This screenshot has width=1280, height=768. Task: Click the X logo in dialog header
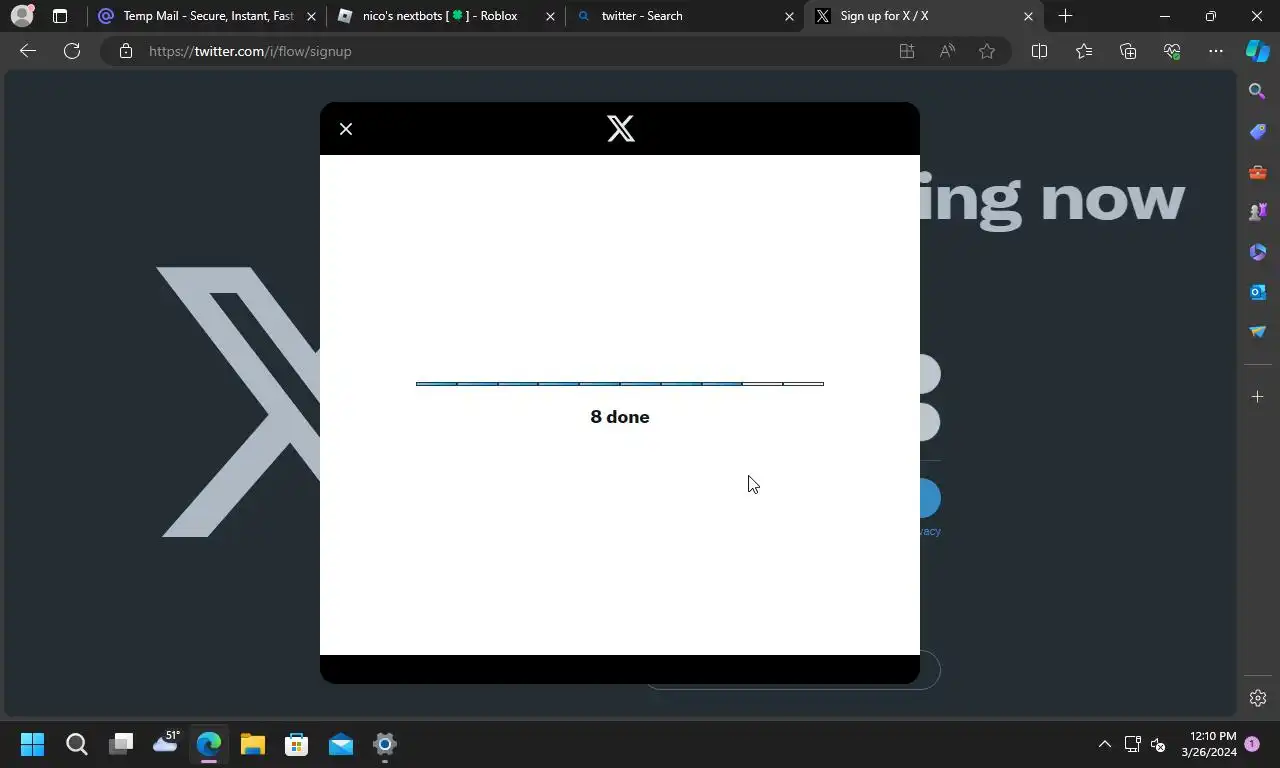[620, 128]
